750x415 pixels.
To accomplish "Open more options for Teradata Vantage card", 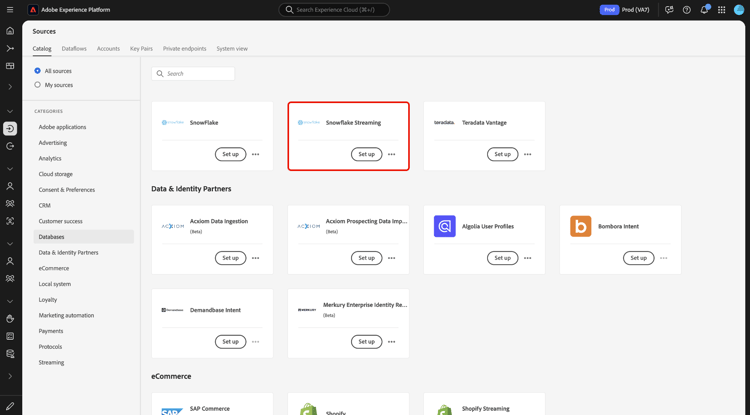I will 528,154.
